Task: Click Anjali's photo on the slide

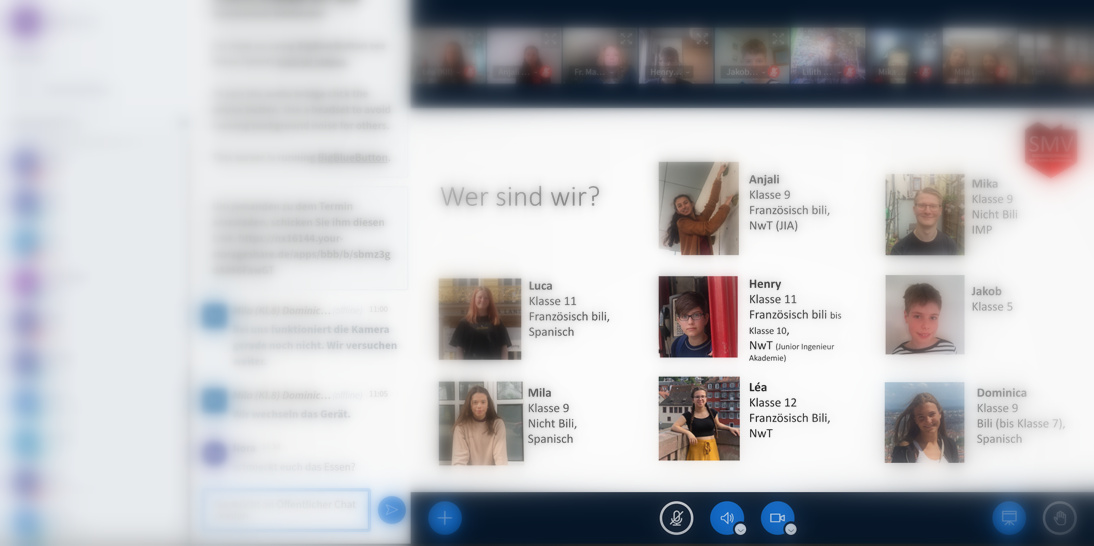Action: pyautogui.click(x=698, y=208)
